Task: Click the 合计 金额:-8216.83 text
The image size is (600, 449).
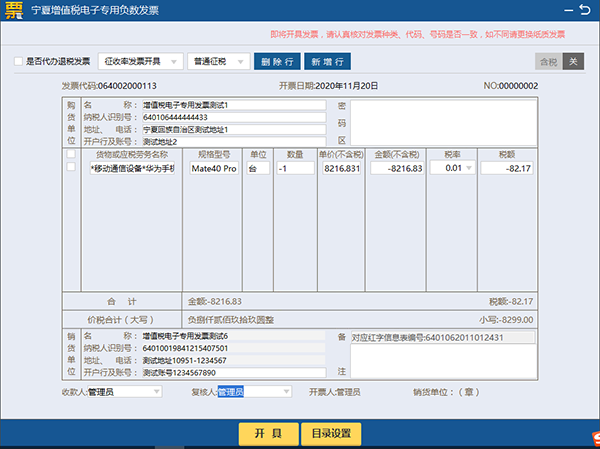Action: 215,302
